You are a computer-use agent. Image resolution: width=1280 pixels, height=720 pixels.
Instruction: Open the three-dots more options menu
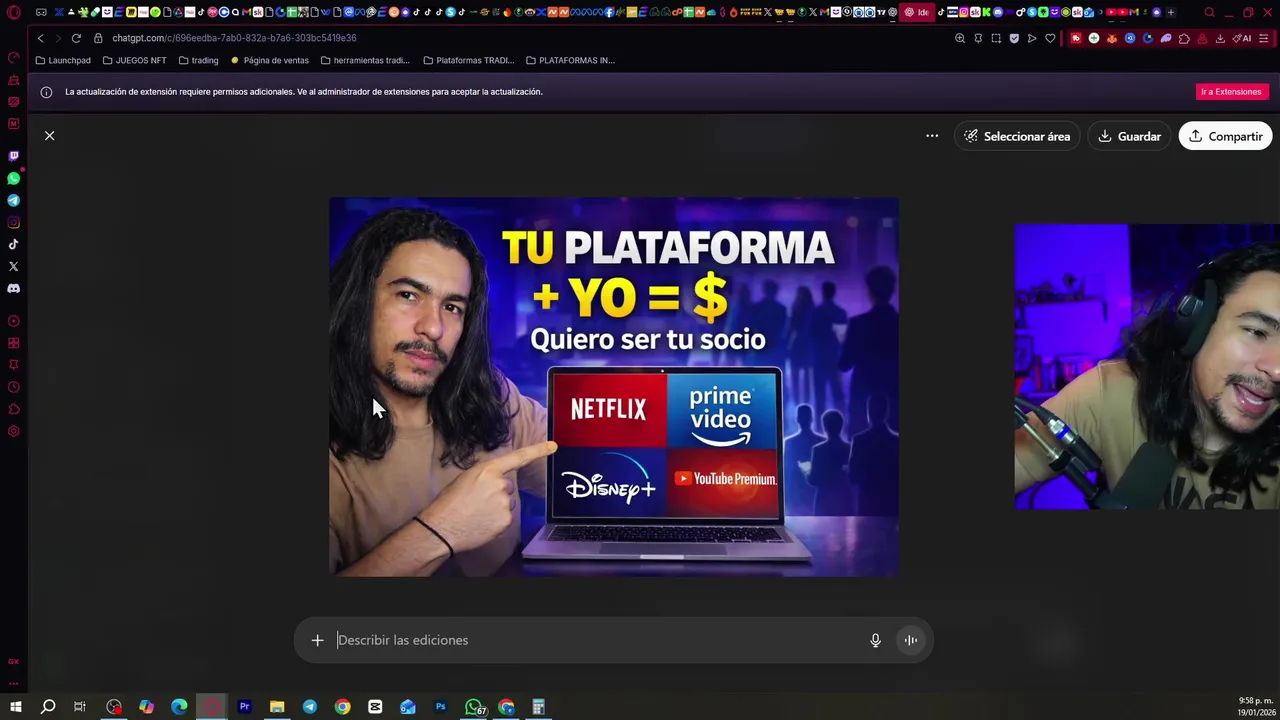(932, 136)
